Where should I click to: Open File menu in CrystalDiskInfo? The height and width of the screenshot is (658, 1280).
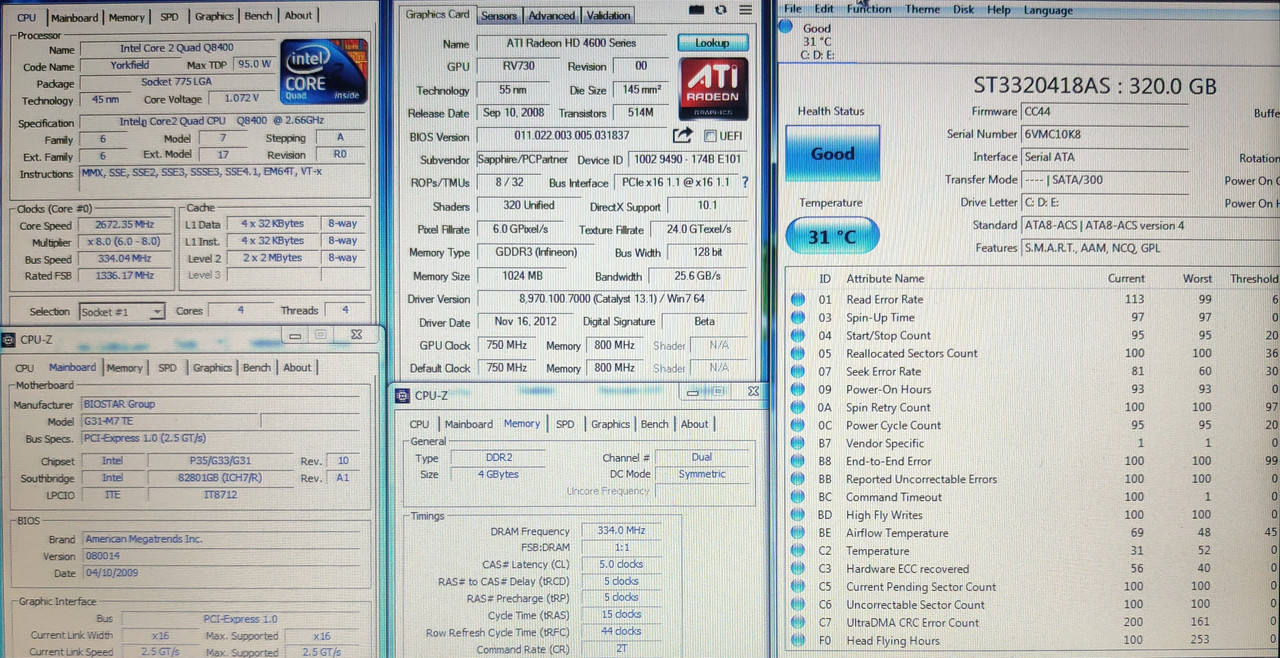793,9
